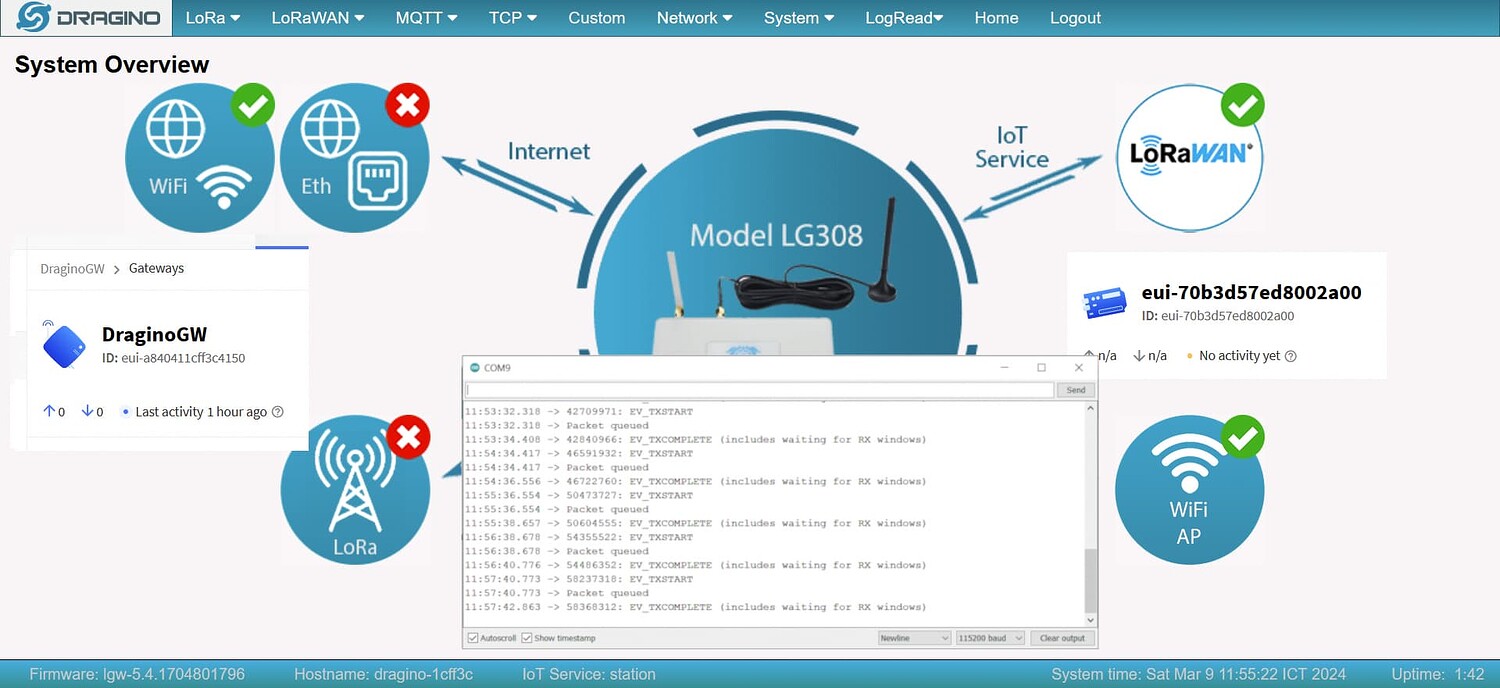The width and height of the screenshot is (1500, 688).
Task: Select the gateway card icon beside eui-70b3d57ed8002a00
Action: pyautogui.click(x=1105, y=303)
